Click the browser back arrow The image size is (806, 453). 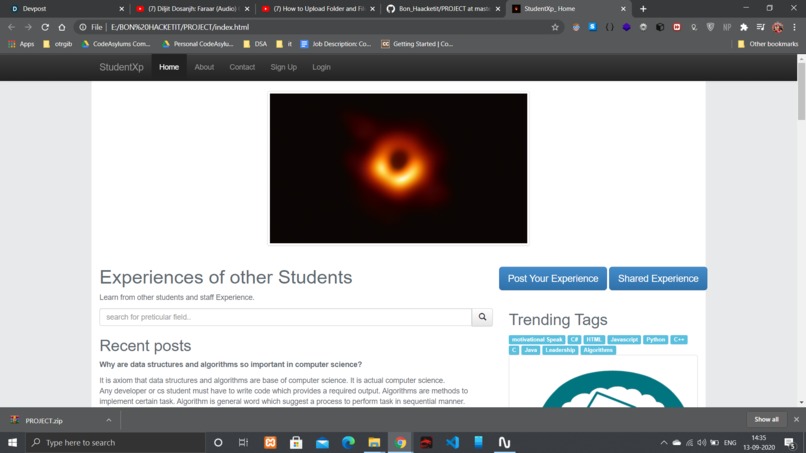pyautogui.click(x=11, y=27)
